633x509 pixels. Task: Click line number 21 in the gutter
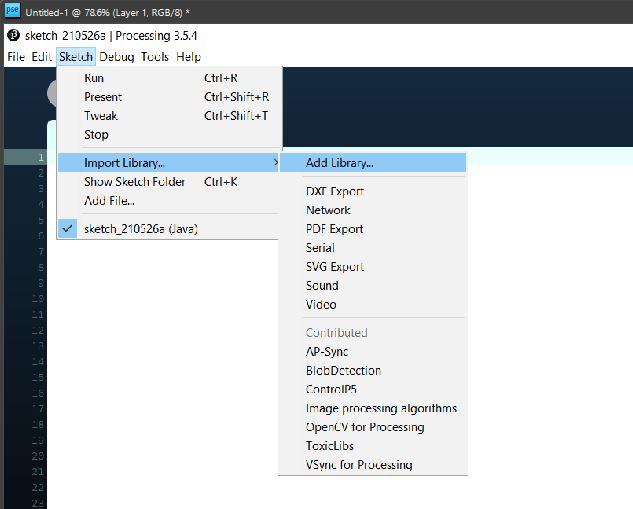38,471
